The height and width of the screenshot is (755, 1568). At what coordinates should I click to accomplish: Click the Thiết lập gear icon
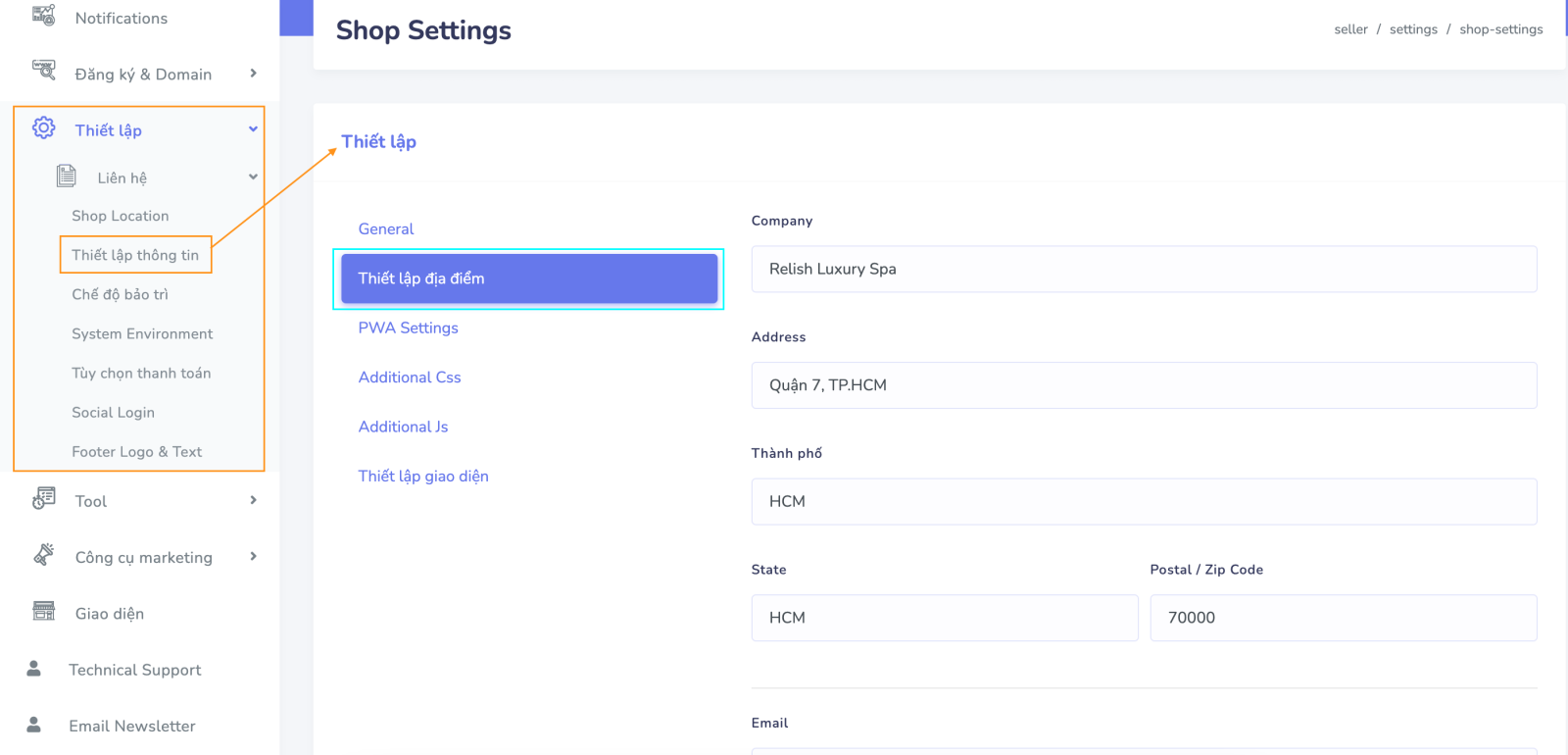tap(44, 128)
